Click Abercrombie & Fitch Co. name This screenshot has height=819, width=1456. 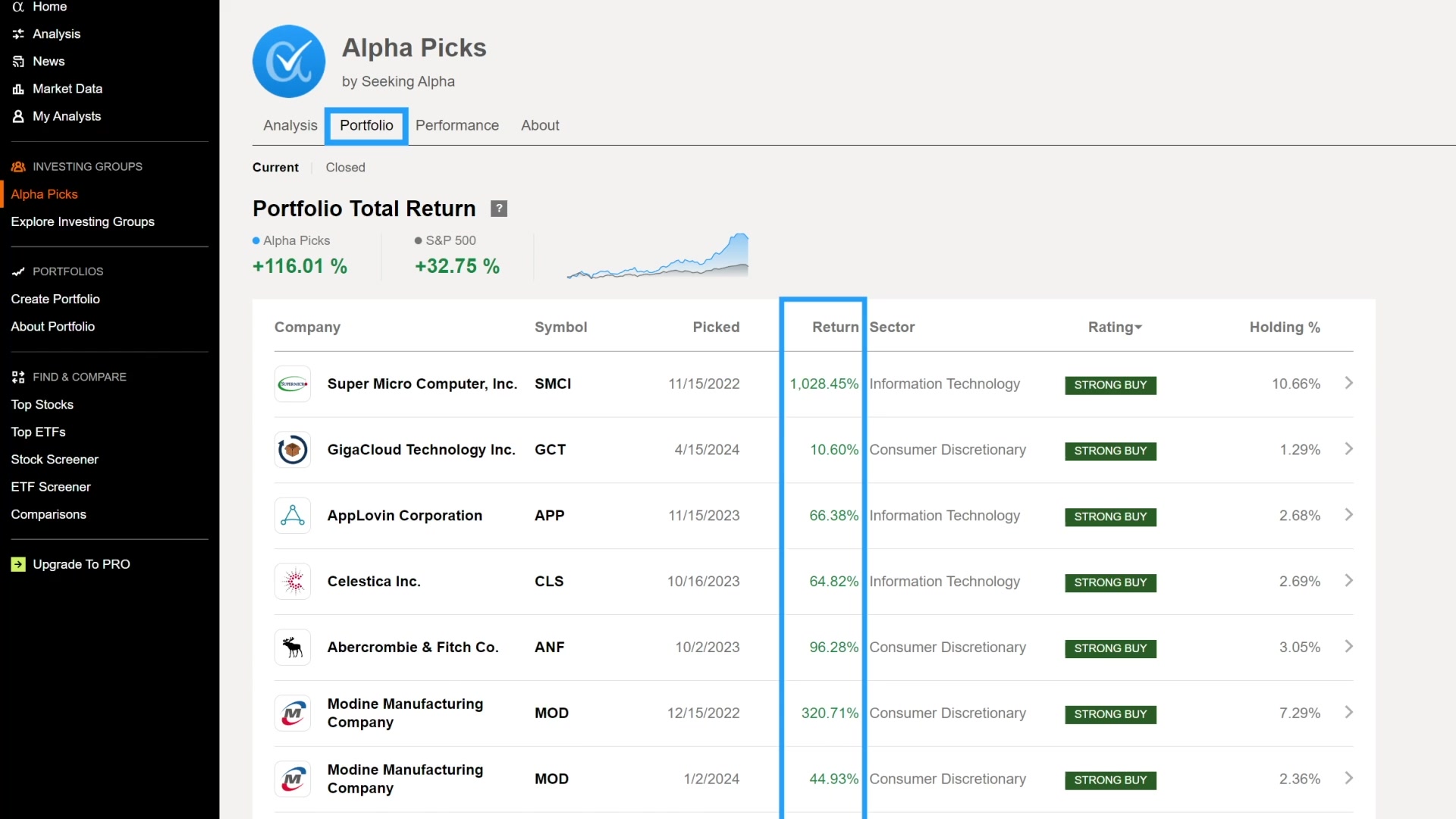[x=413, y=648]
